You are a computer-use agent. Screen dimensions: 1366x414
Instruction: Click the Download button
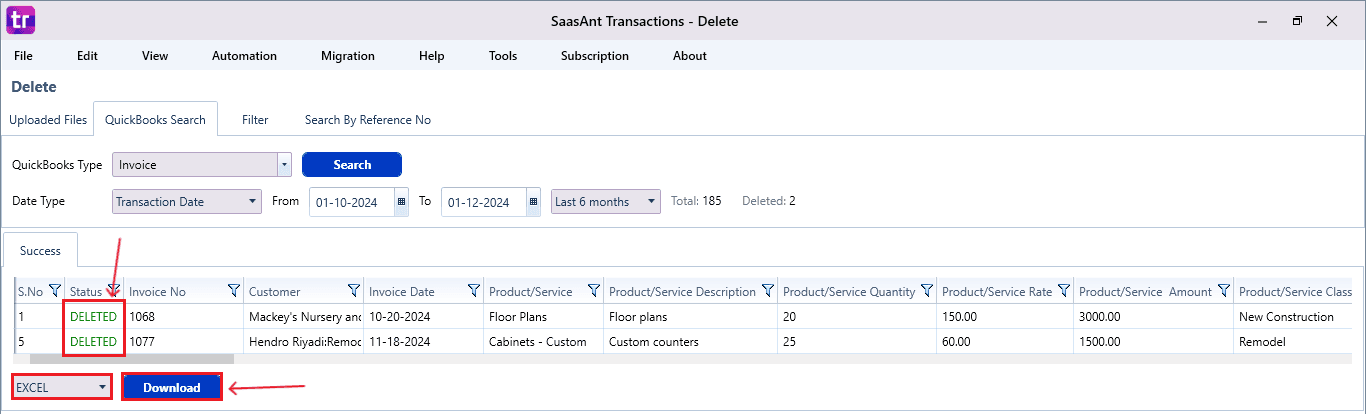[171, 388]
